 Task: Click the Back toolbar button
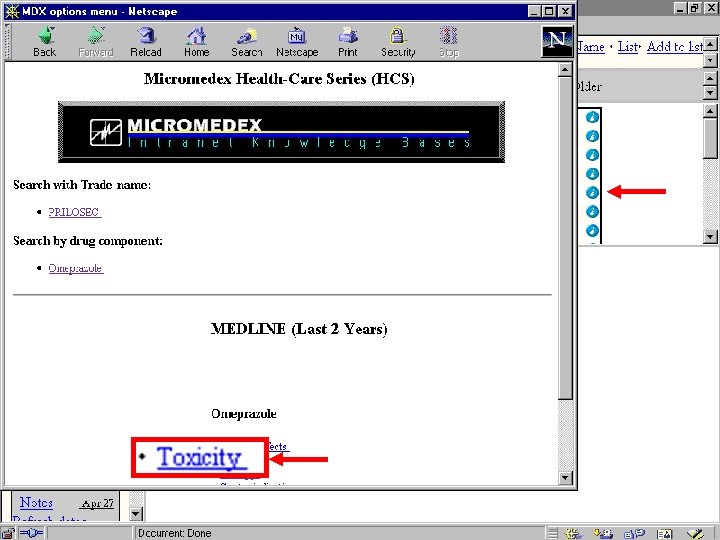[45, 42]
